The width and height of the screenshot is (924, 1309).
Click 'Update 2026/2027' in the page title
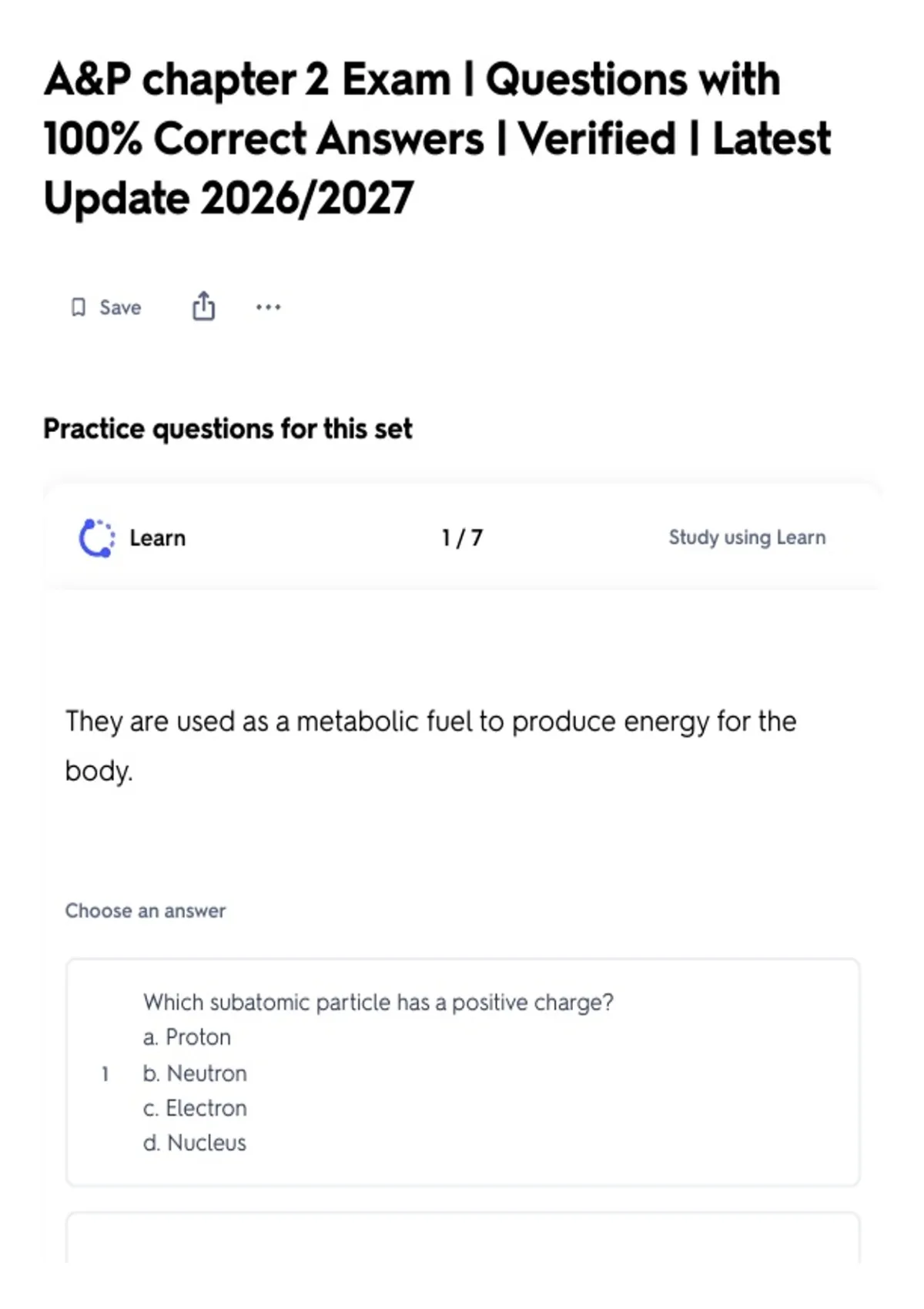[229, 198]
